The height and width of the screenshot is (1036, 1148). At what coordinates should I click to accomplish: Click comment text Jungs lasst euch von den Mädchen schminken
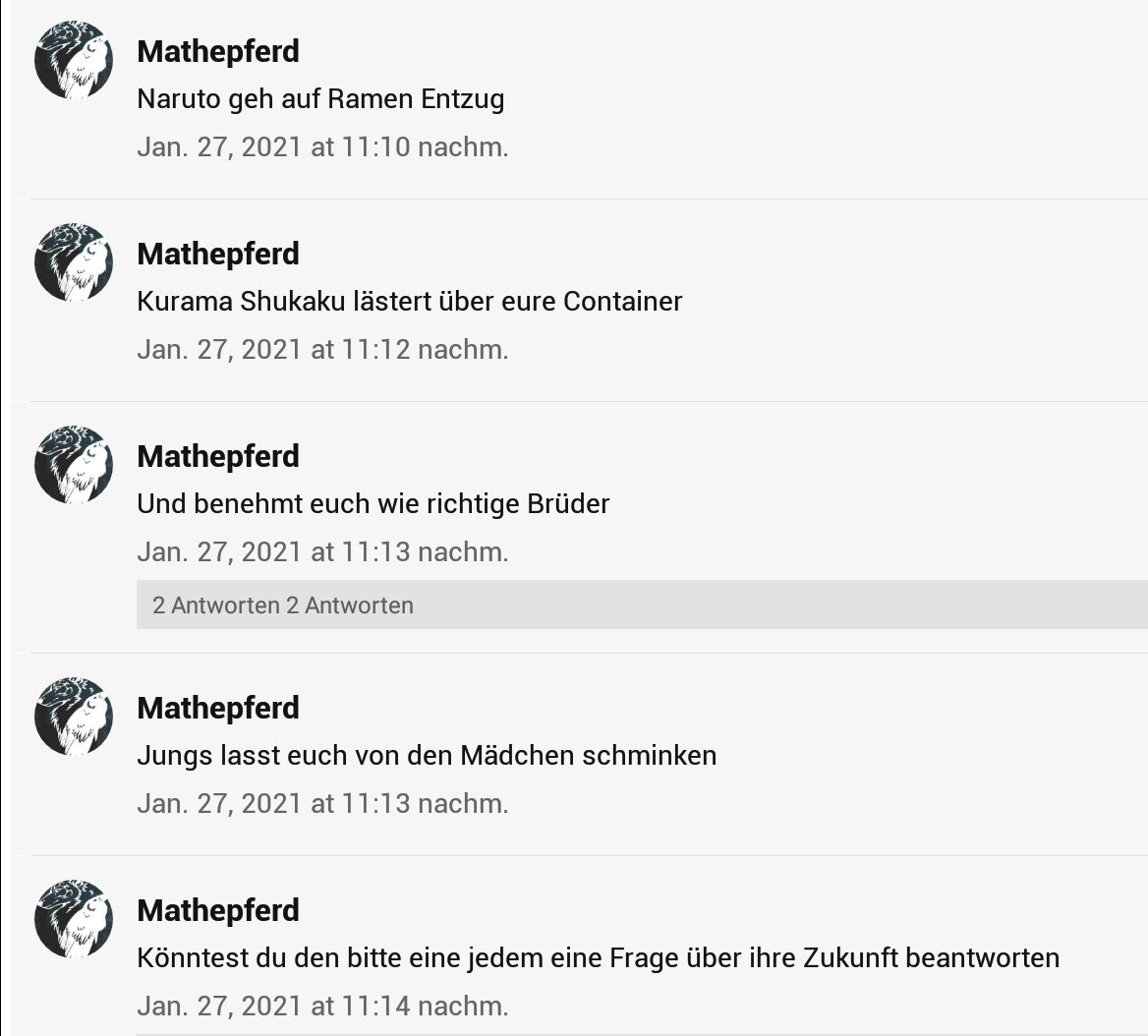427,756
